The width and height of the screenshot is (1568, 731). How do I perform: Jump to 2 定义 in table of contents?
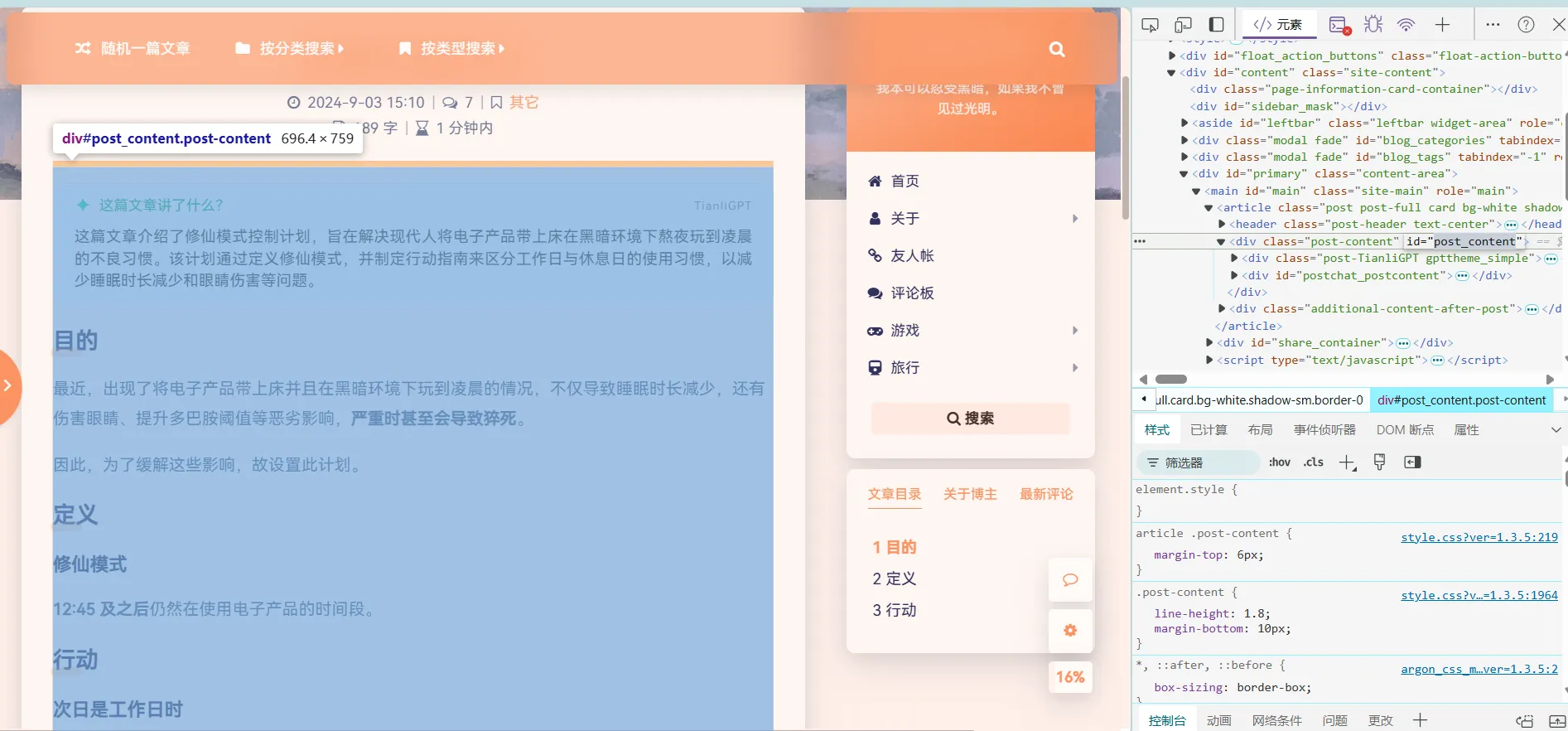tap(894, 579)
